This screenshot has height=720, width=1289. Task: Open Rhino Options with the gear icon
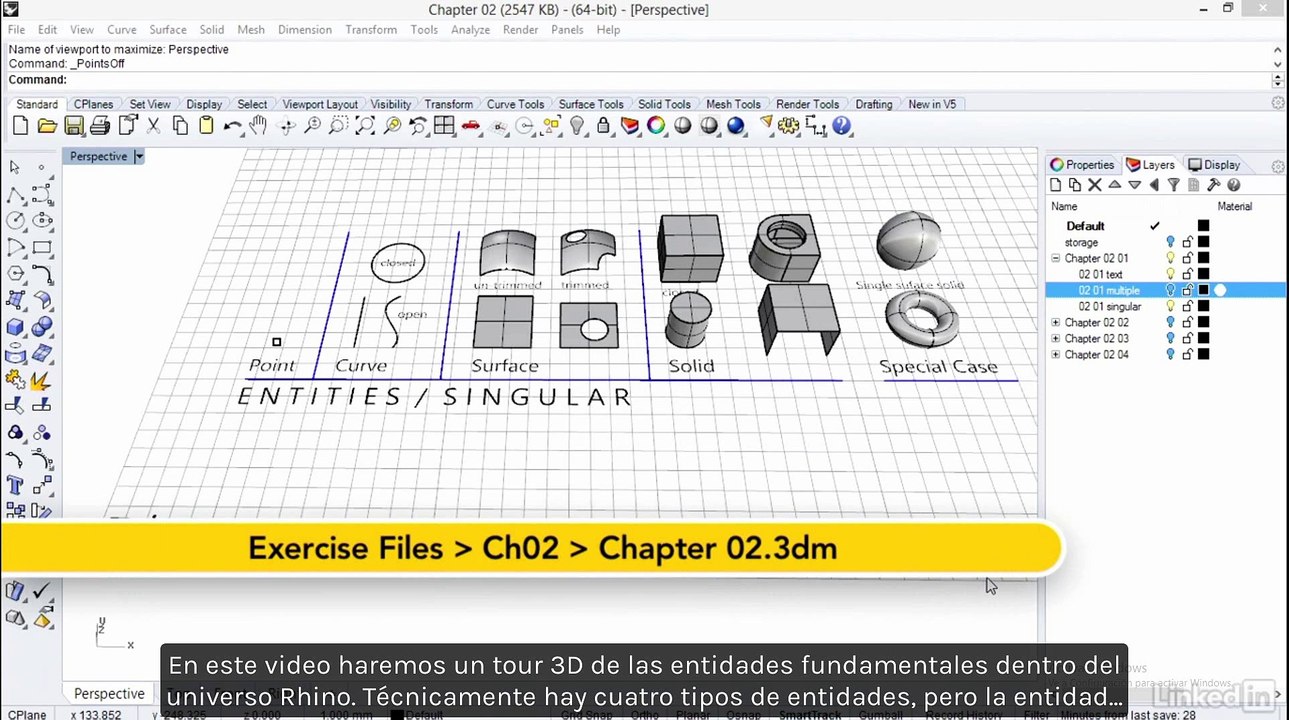789,126
